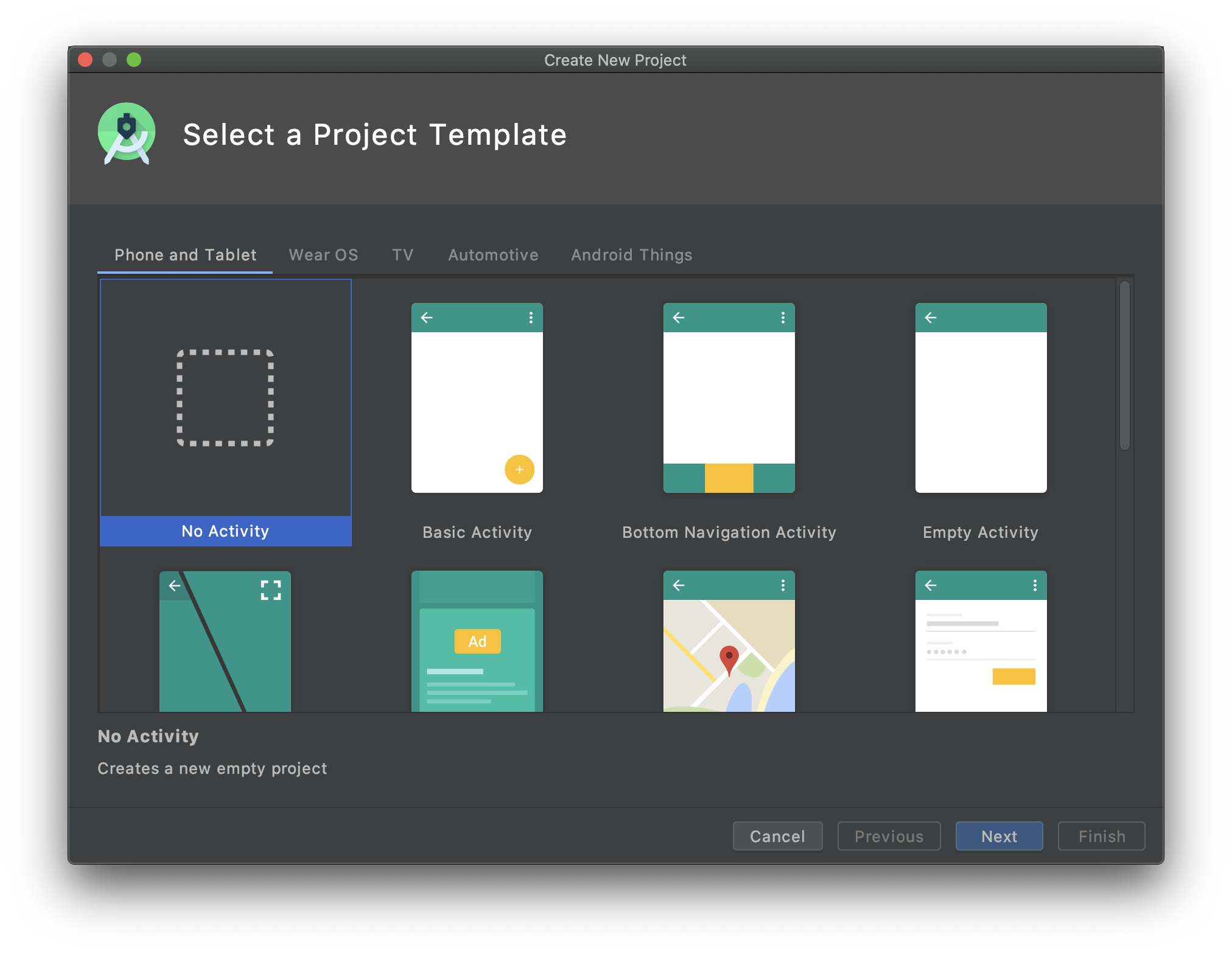The image size is (1232, 954).
Task: Click the Cancel button
Action: [x=777, y=836]
